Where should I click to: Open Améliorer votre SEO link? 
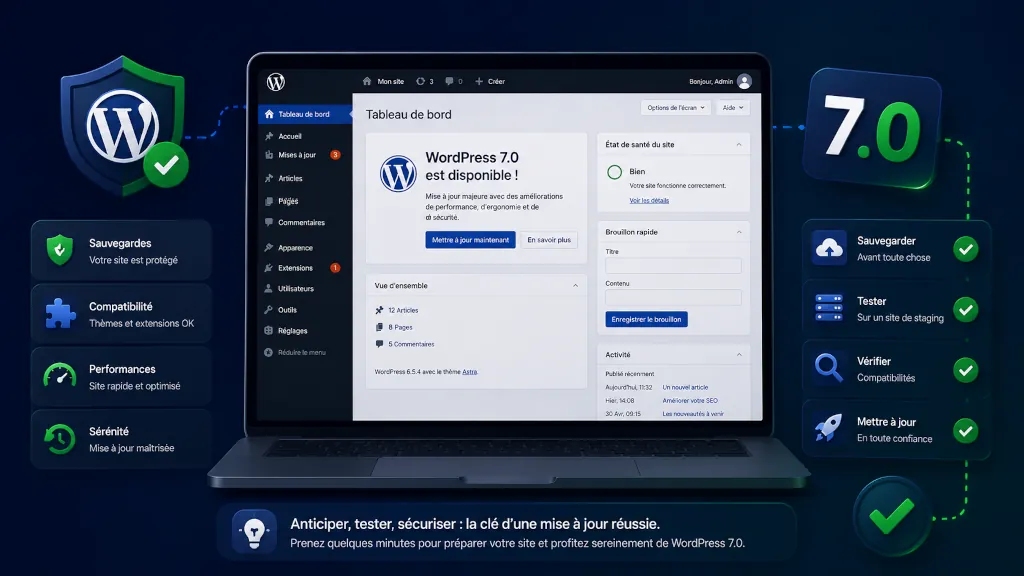690,400
